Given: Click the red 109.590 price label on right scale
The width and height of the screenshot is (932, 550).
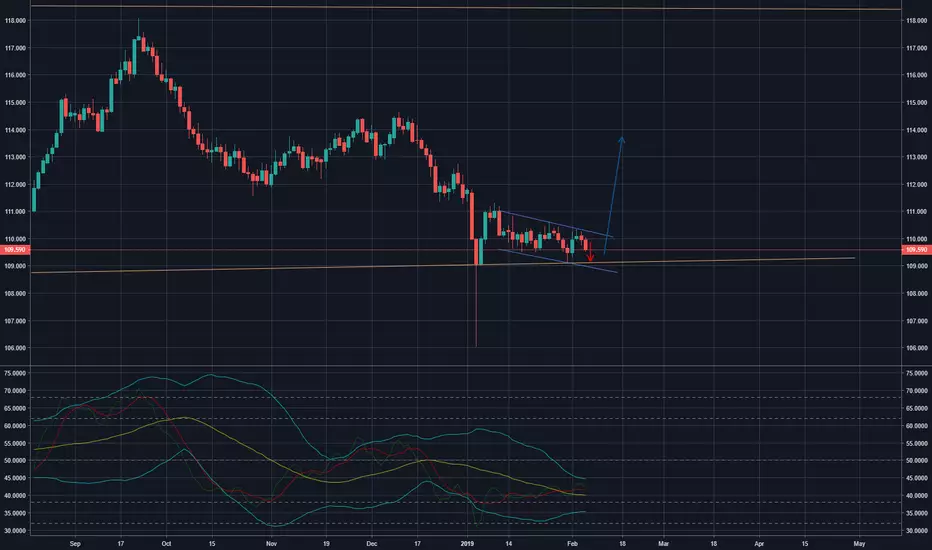Looking at the screenshot, I should (917, 250).
